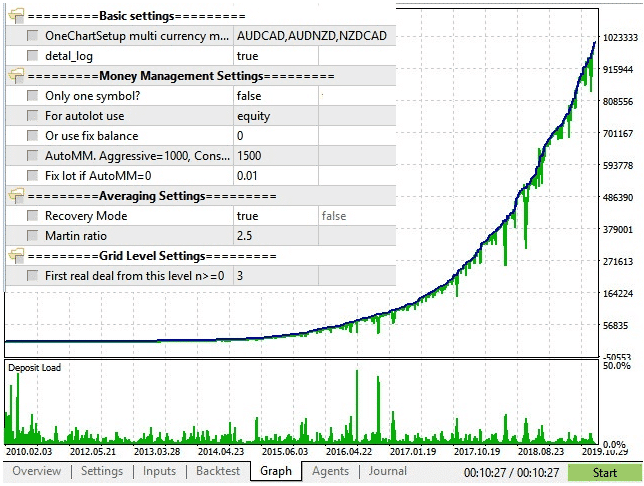Toggle the detal_log checkbox
The width and height of the screenshot is (644, 486).
coord(32,55)
